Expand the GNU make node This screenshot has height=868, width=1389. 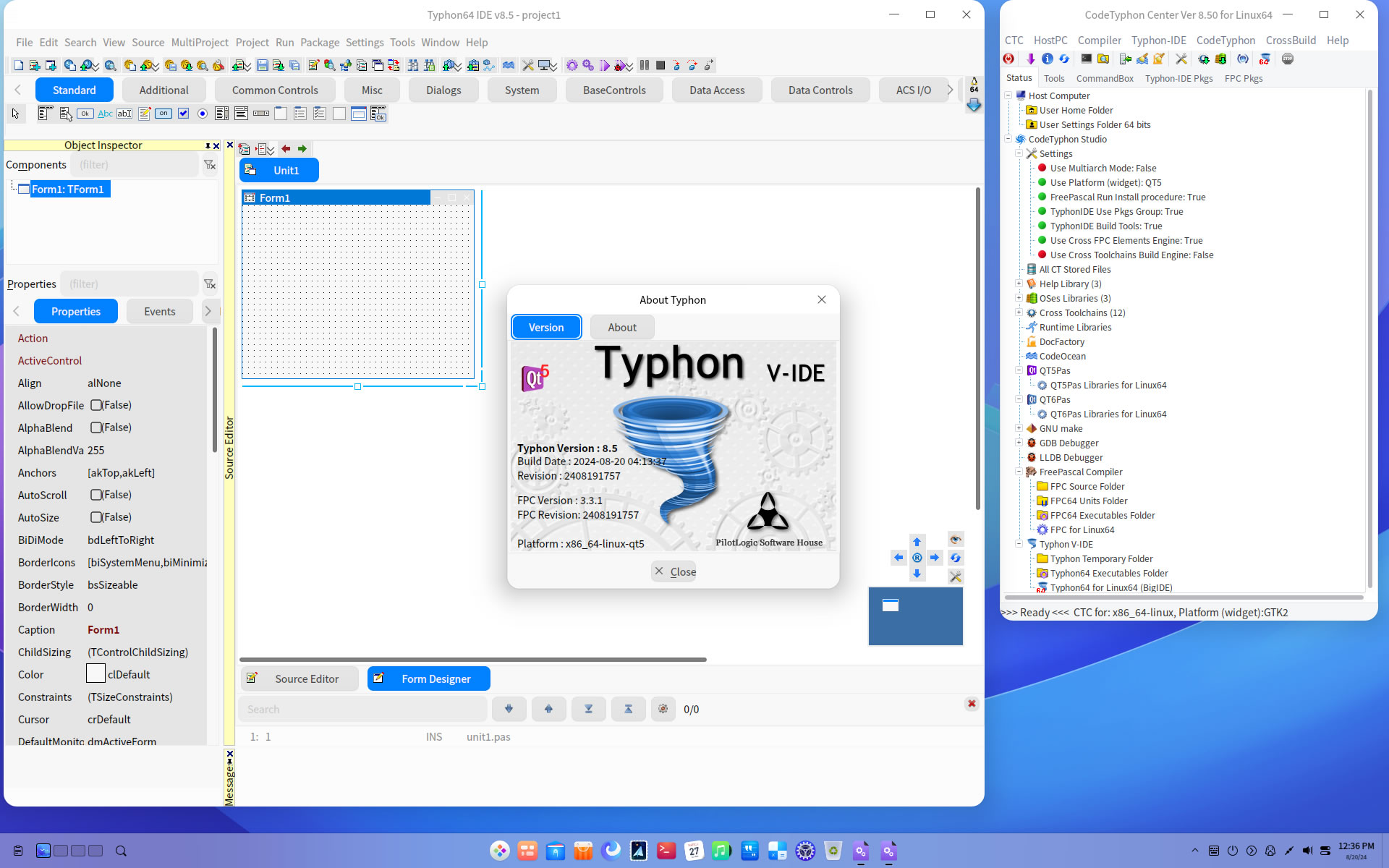click(x=1019, y=428)
